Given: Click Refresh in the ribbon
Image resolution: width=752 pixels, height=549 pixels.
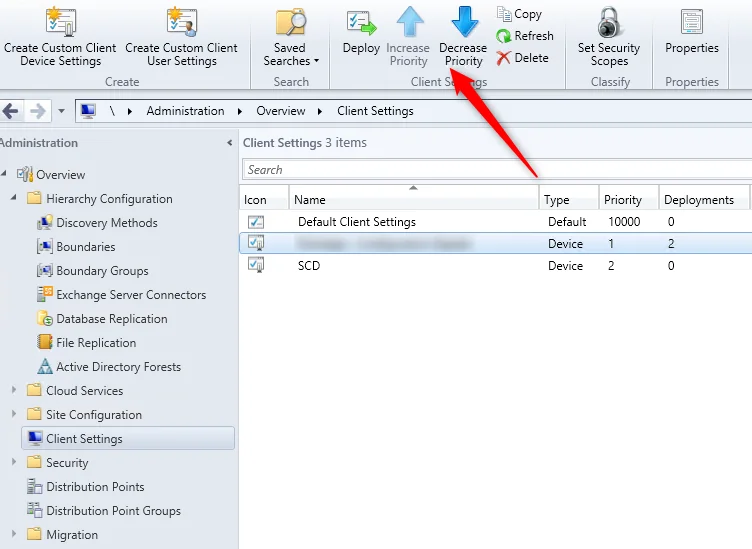Looking at the screenshot, I should [525, 36].
